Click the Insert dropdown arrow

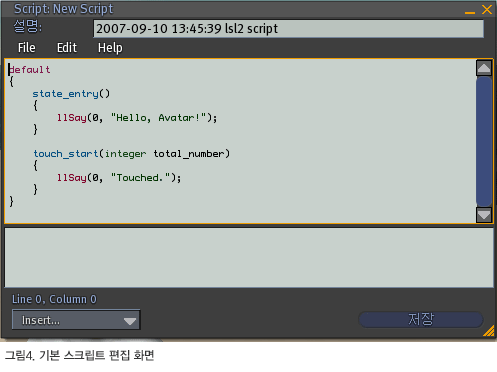coord(130,321)
